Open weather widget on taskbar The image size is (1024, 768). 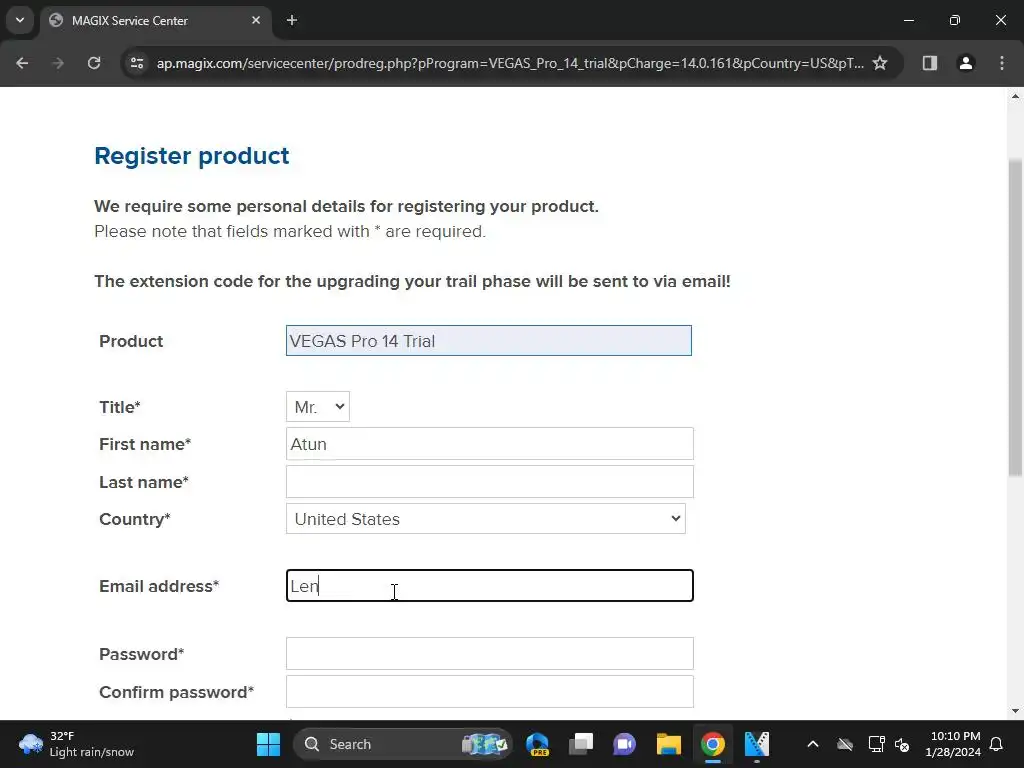76,744
